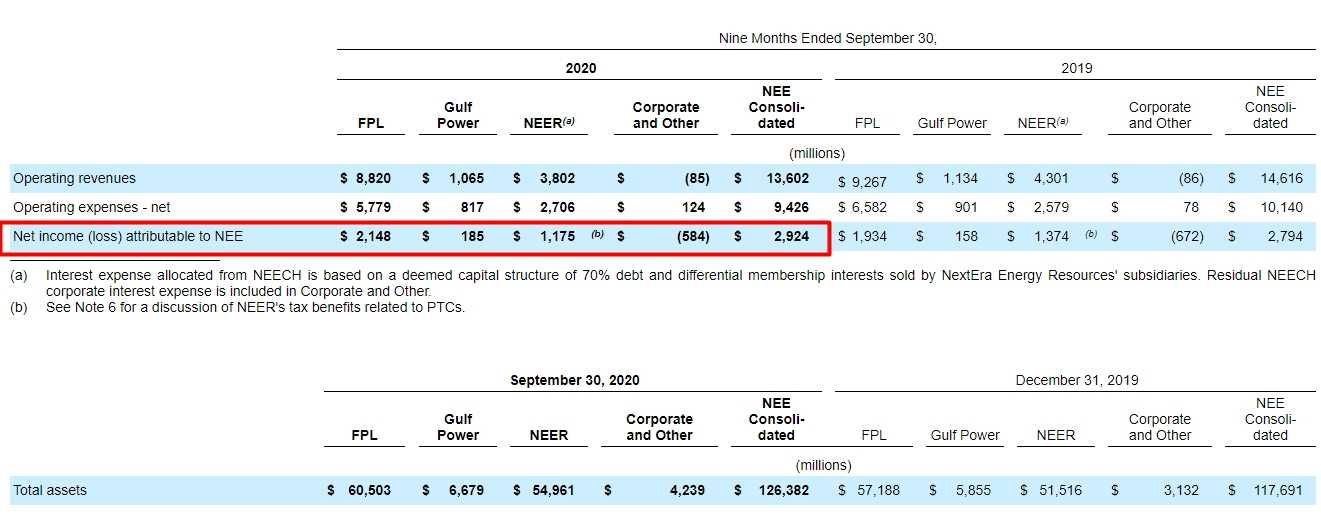
Task: Select 2019 NEE Consolidated operating revenues 14,616
Action: [1282, 179]
